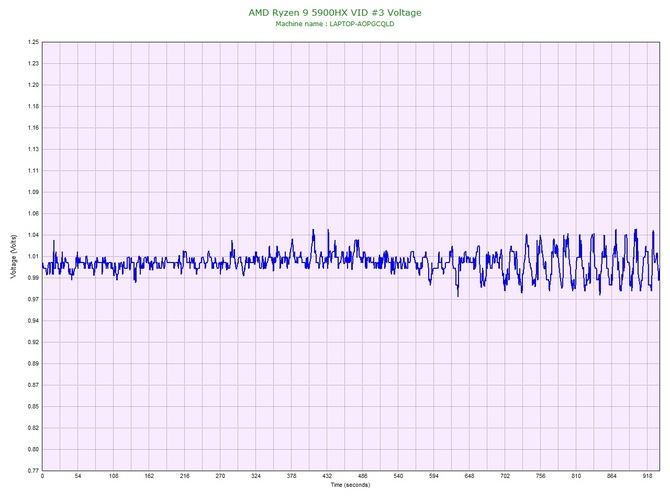Click the 648 seconds time axis label

[469, 476]
